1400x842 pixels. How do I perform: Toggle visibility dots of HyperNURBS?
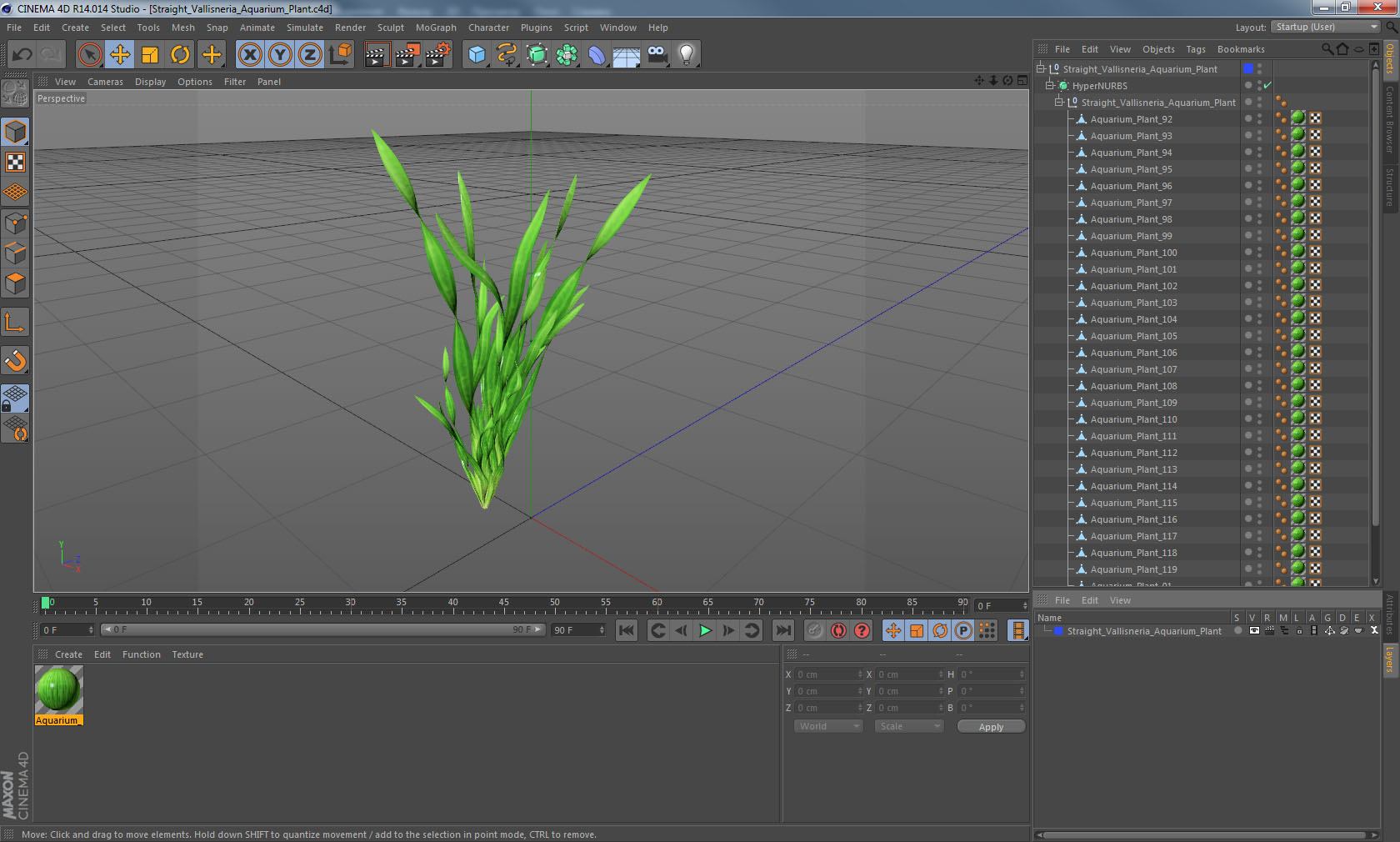pyautogui.click(x=1259, y=85)
